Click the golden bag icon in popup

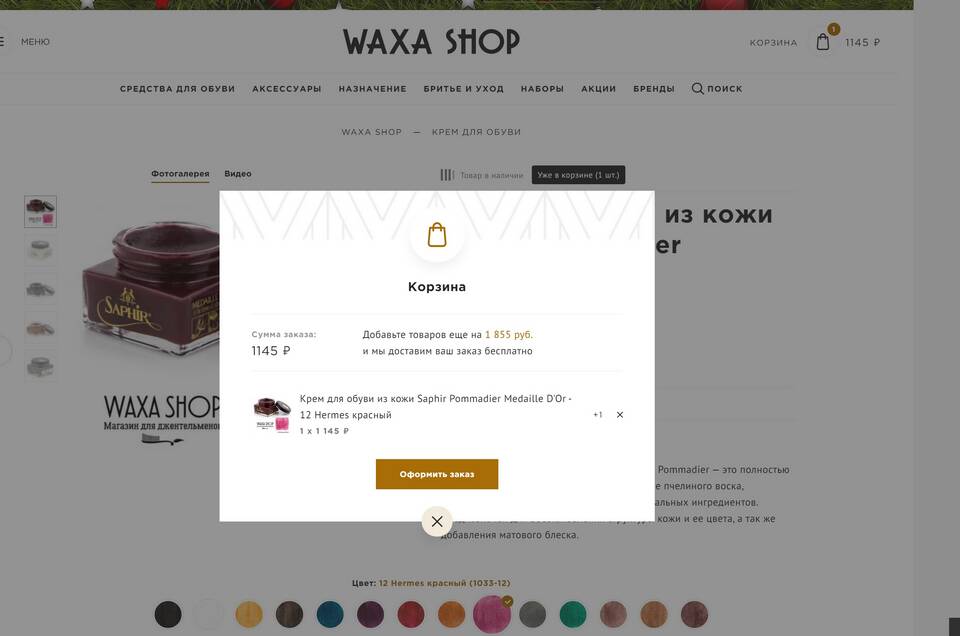click(x=437, y=235)
